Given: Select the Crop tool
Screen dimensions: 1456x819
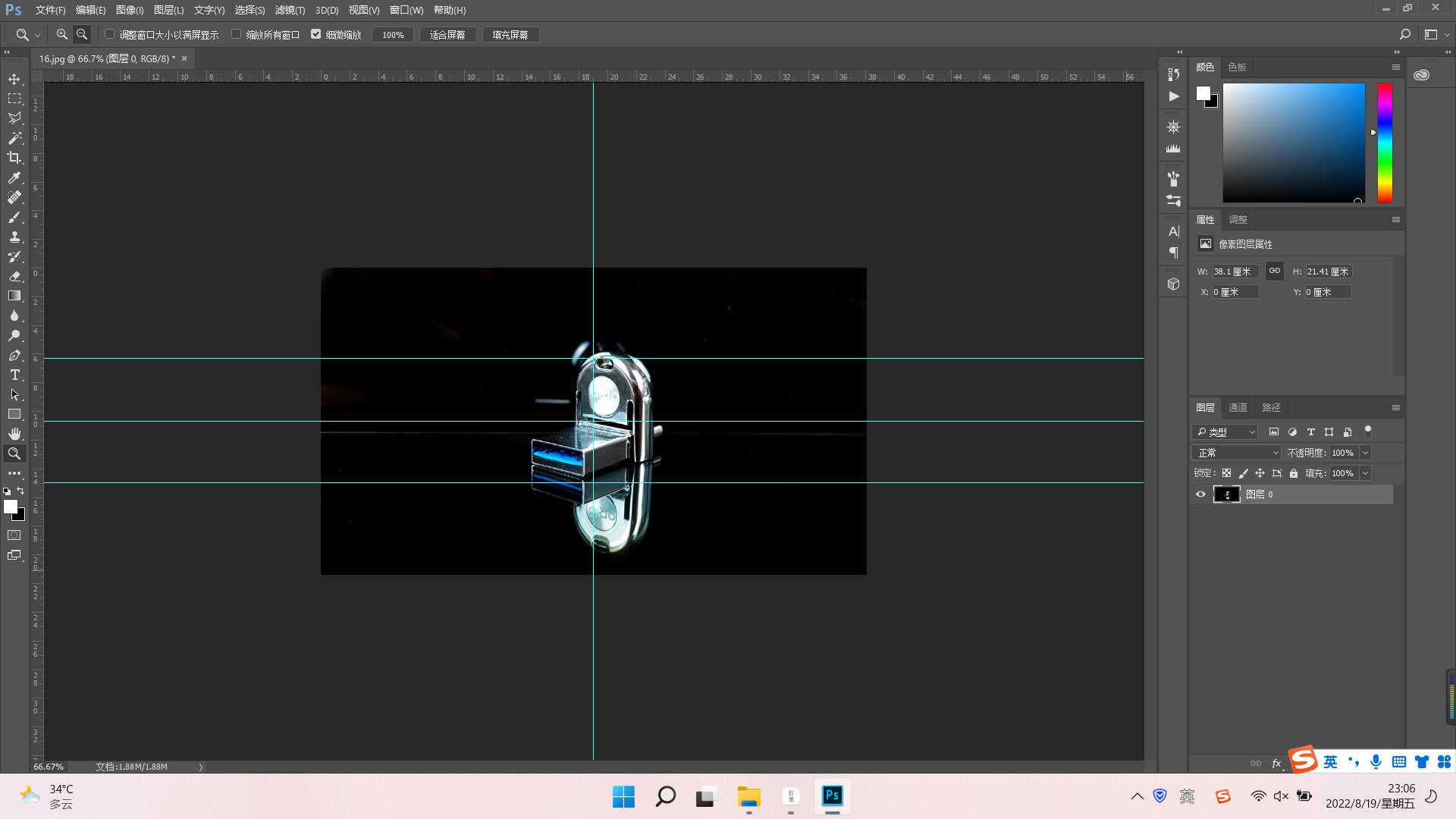Looking at the screenshot, I should click(14, 158).
